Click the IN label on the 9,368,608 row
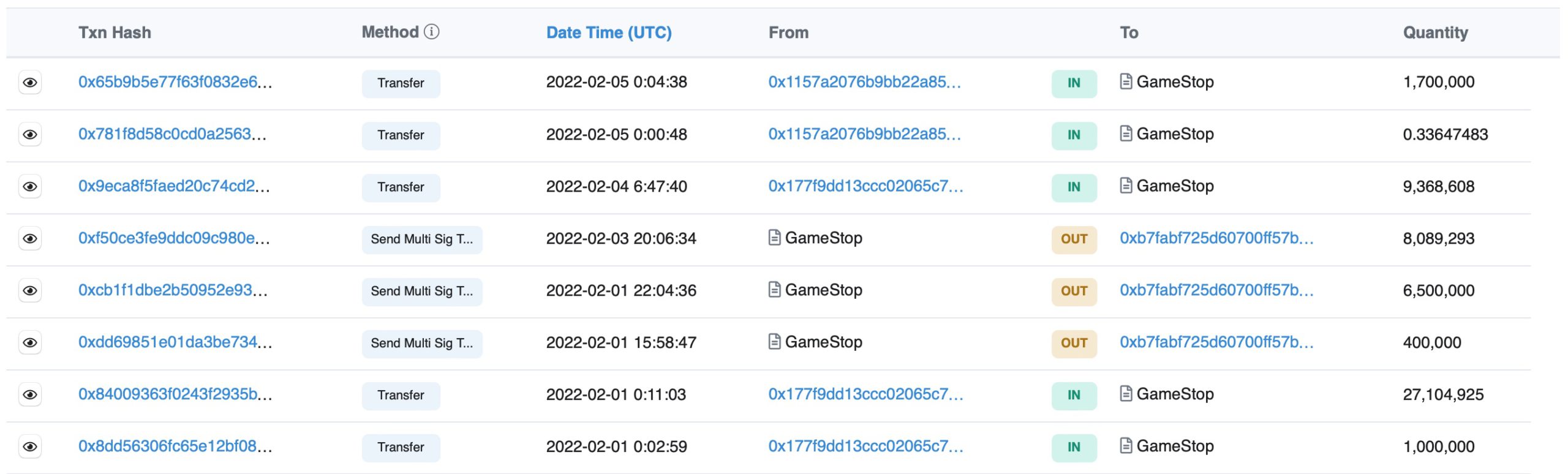 [x=1074, y=187]
